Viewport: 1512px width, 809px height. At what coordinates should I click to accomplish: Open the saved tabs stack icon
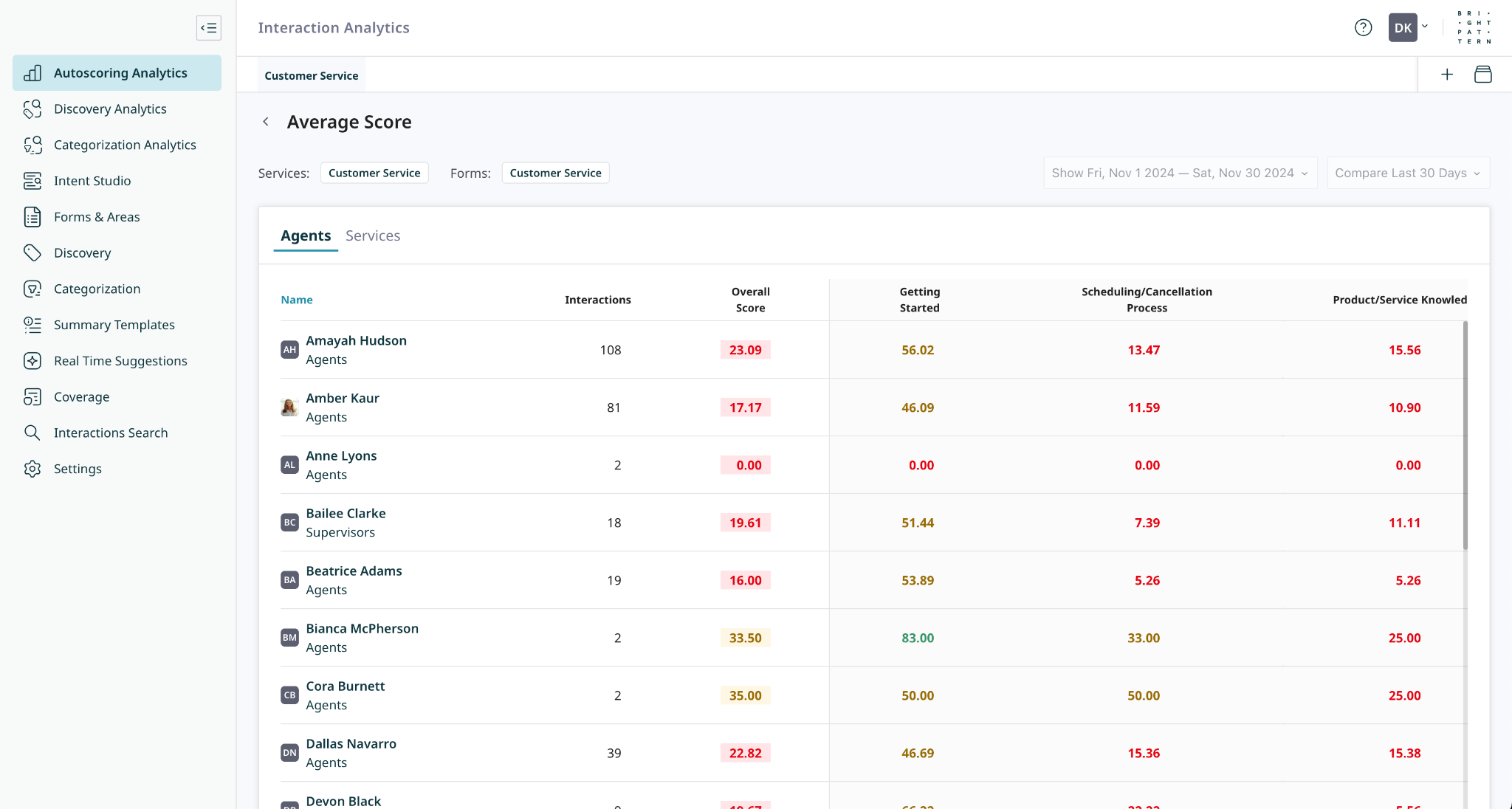pyautogui.click(x=1482, y=75)
